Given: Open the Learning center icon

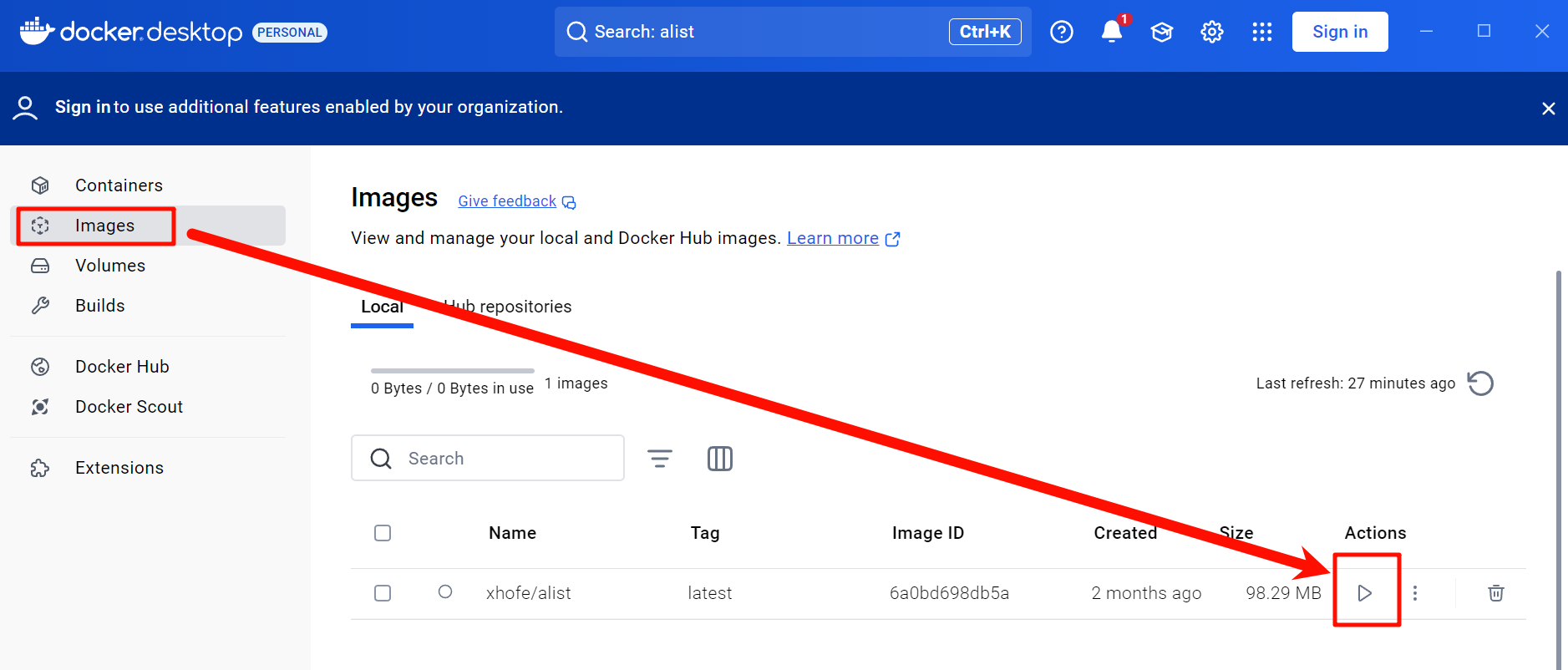Looking at the screenshot, I should [x=1162, y=32].
